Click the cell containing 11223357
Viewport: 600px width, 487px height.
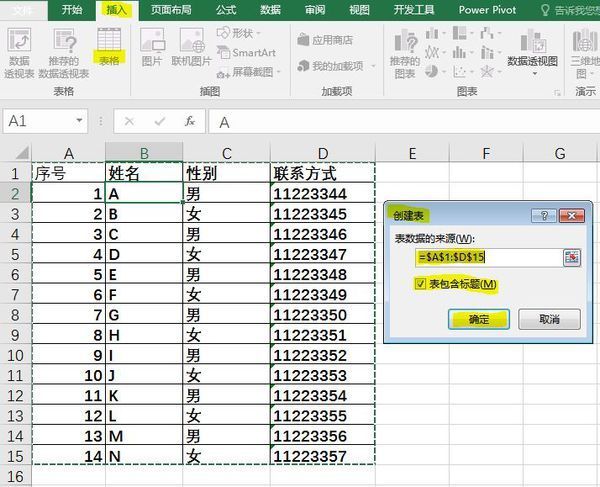pos(323,456)
